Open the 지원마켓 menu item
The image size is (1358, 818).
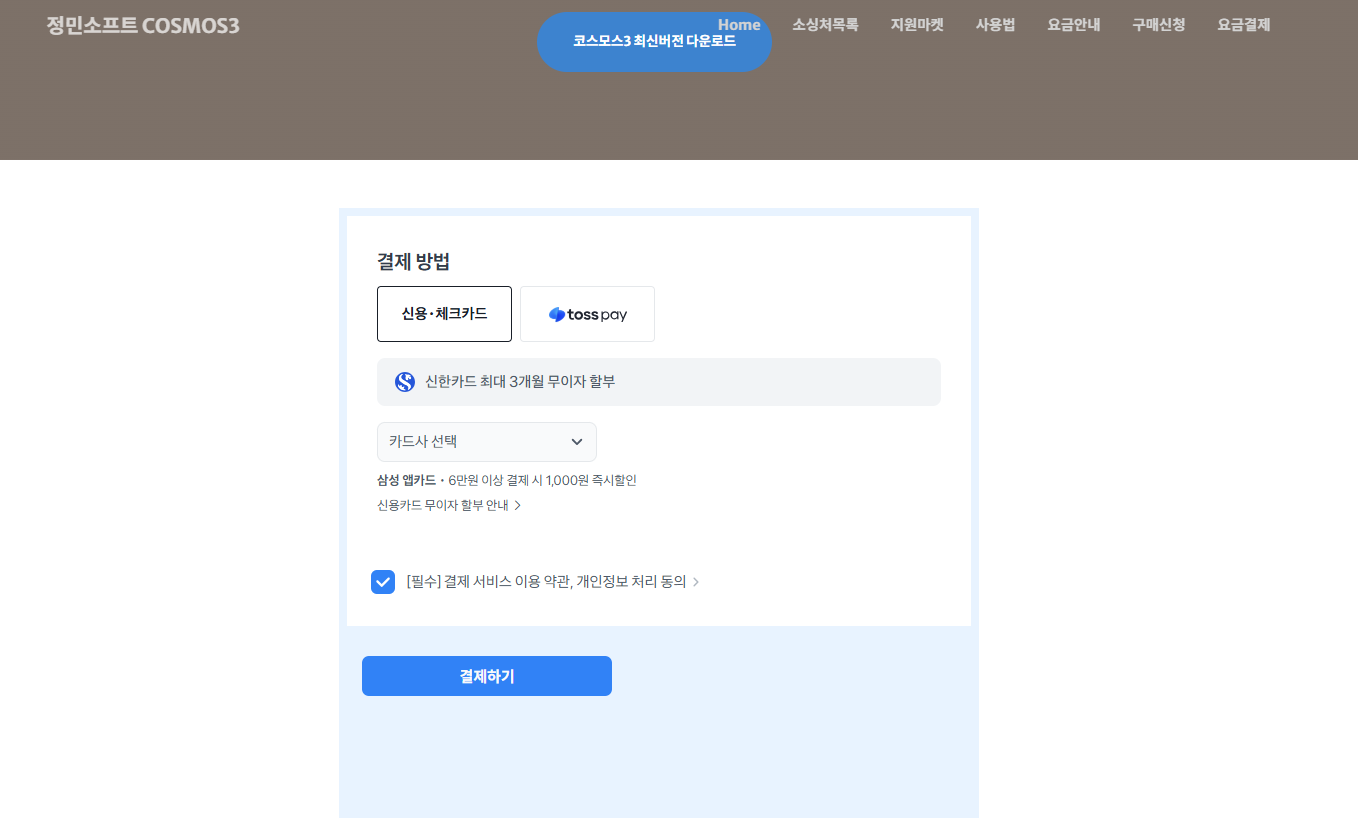pyautogui.click(x=917, y=25)
